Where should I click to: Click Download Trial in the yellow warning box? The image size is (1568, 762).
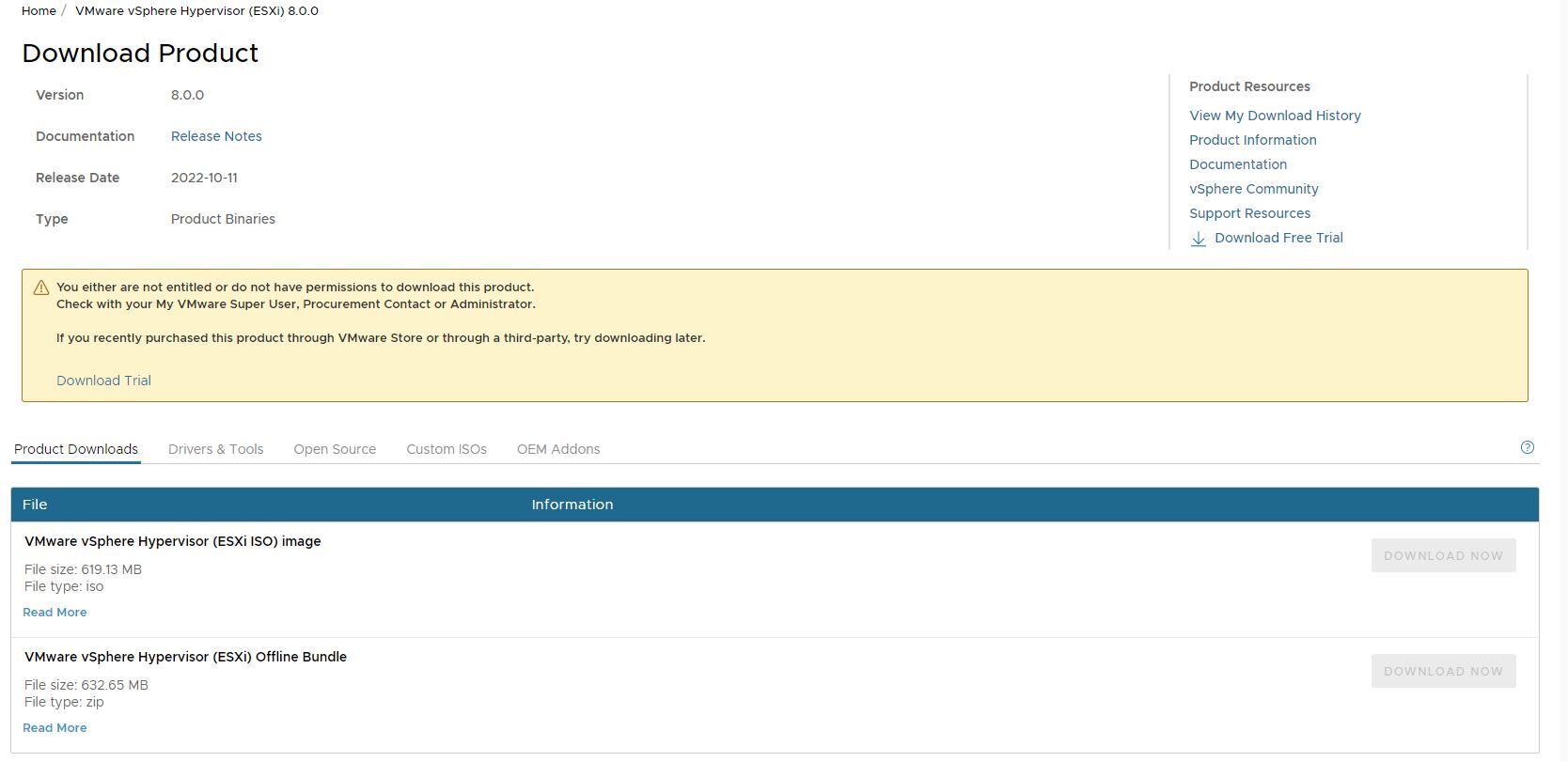pyautogui.click(x=103, y=381)
